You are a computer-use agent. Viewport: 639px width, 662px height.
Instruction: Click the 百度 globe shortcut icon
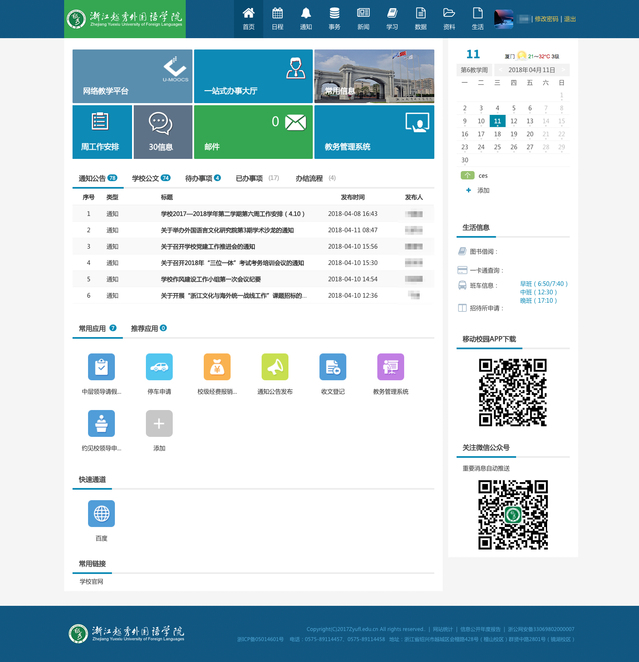pos(101,514)
